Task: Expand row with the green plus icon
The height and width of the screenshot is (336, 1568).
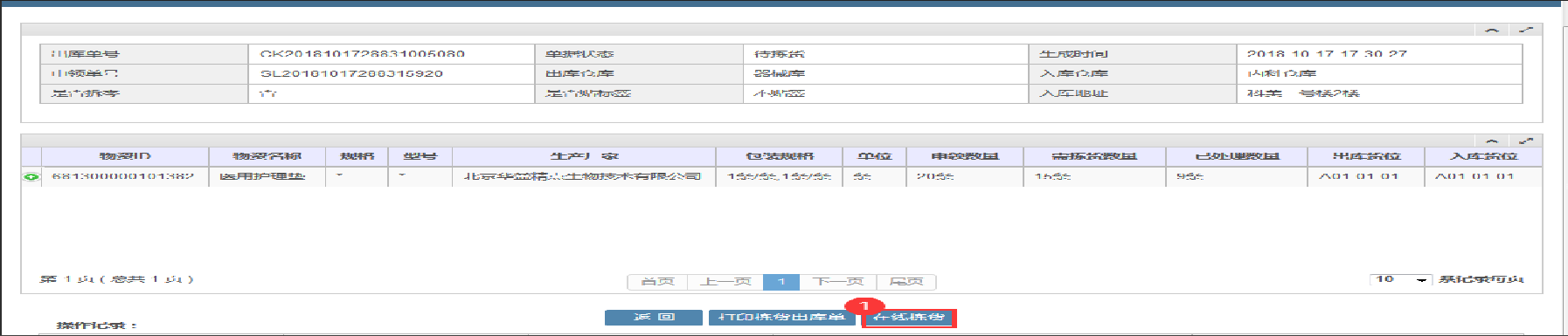Action: pyautogui.click(x=31, y=177)
